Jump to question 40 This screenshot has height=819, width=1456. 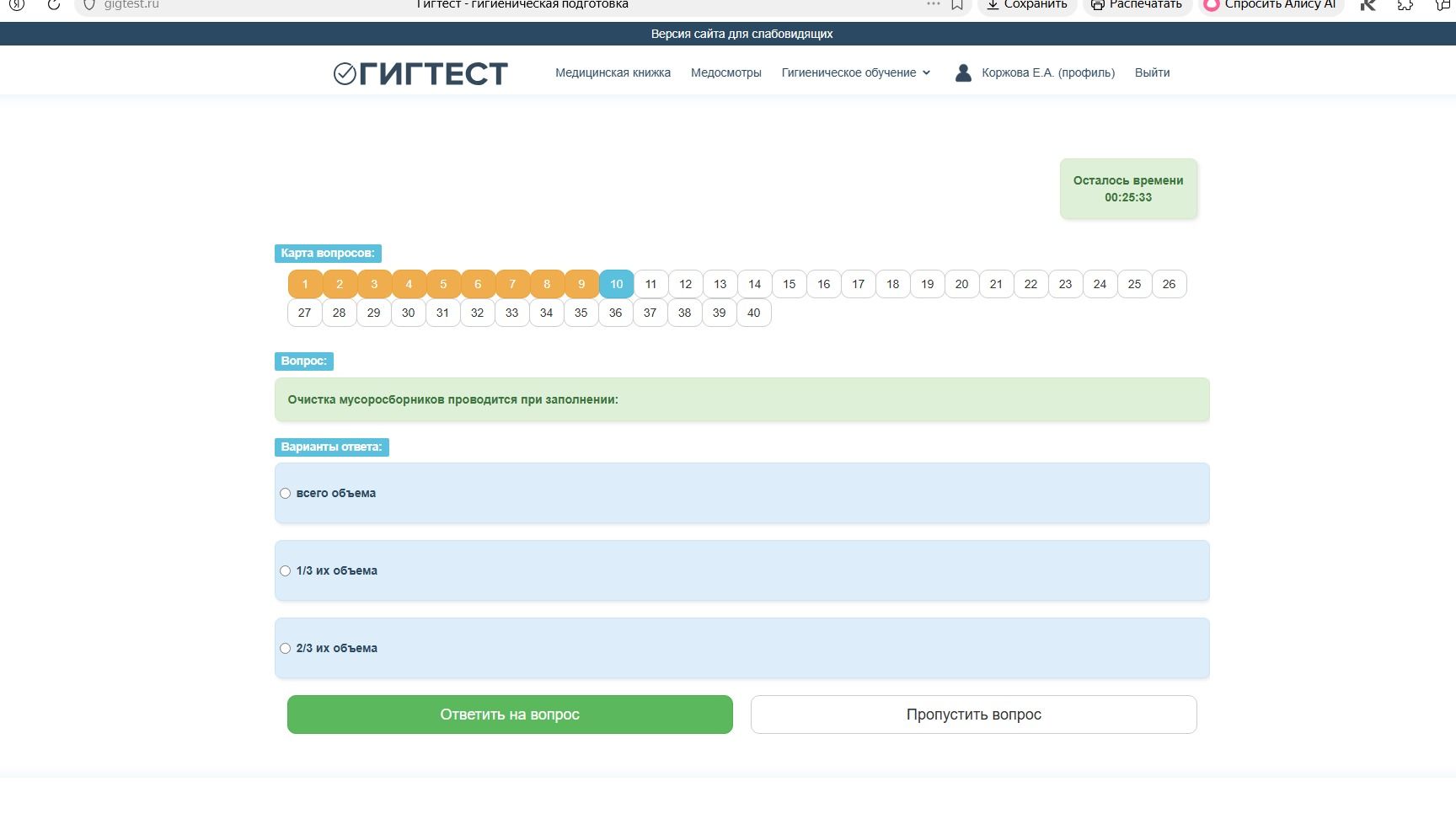753,313
